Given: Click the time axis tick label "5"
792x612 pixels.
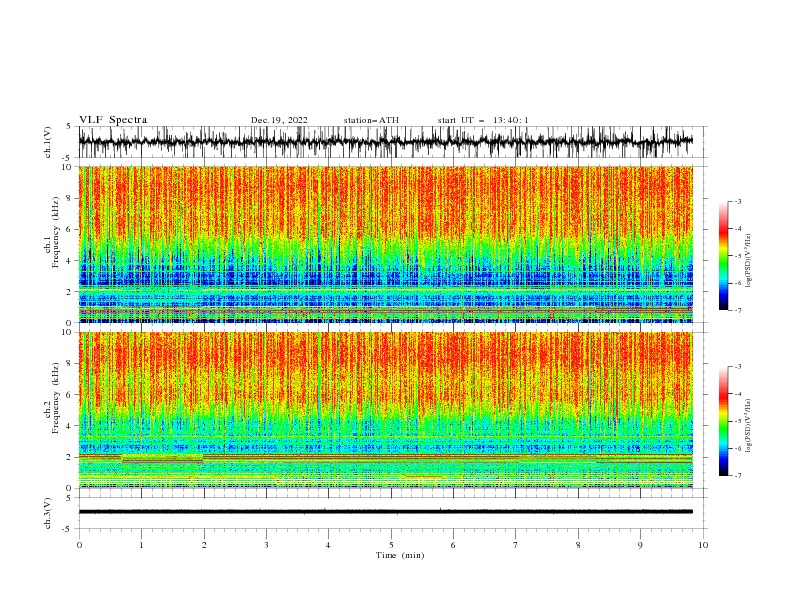Looking at the screenshot, I should (391, 545).
